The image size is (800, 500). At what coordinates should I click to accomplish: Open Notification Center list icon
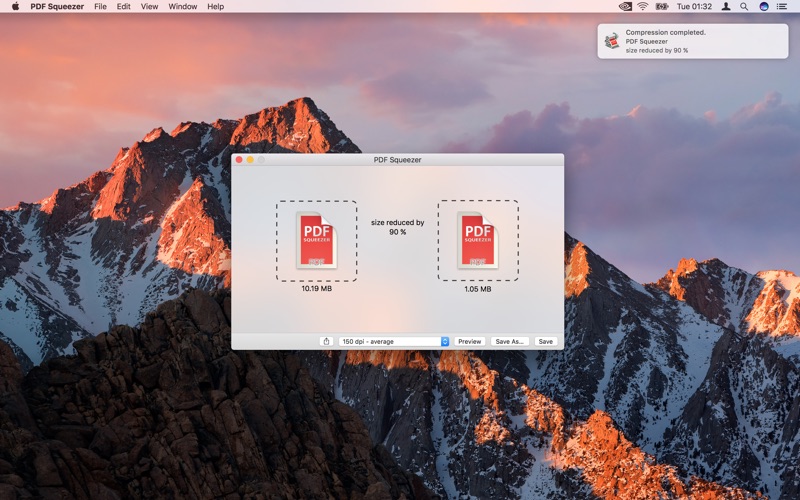pyautogui.click(x=785, y=6)
